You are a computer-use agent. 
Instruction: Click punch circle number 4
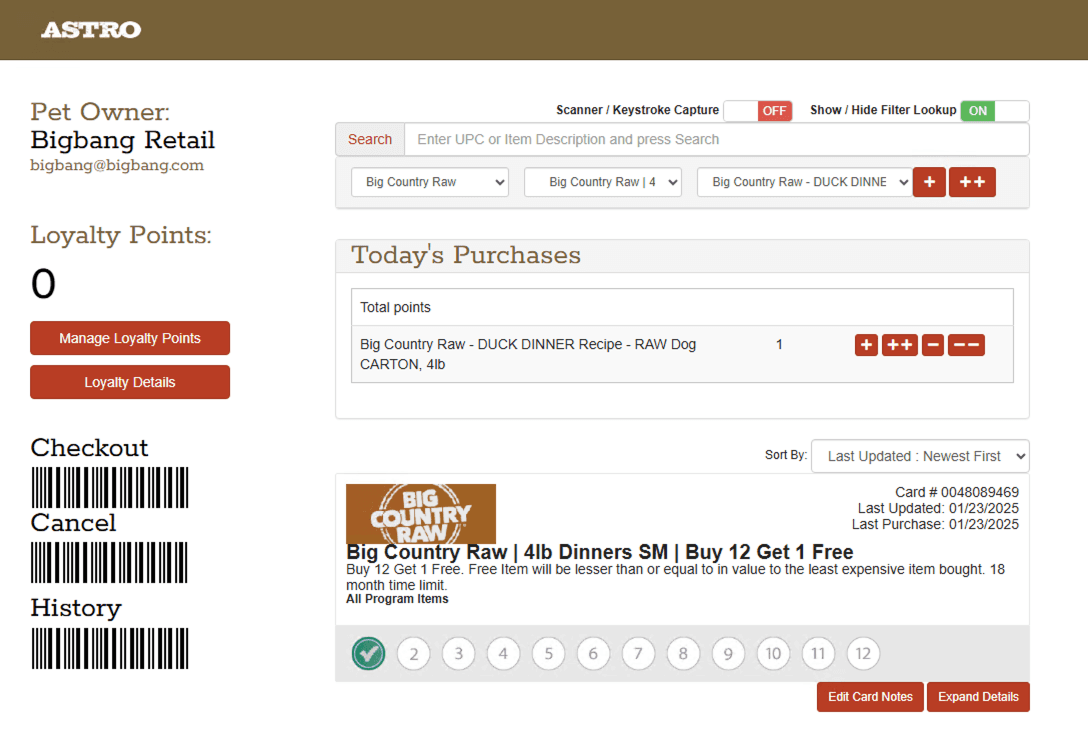coord(503,653)
